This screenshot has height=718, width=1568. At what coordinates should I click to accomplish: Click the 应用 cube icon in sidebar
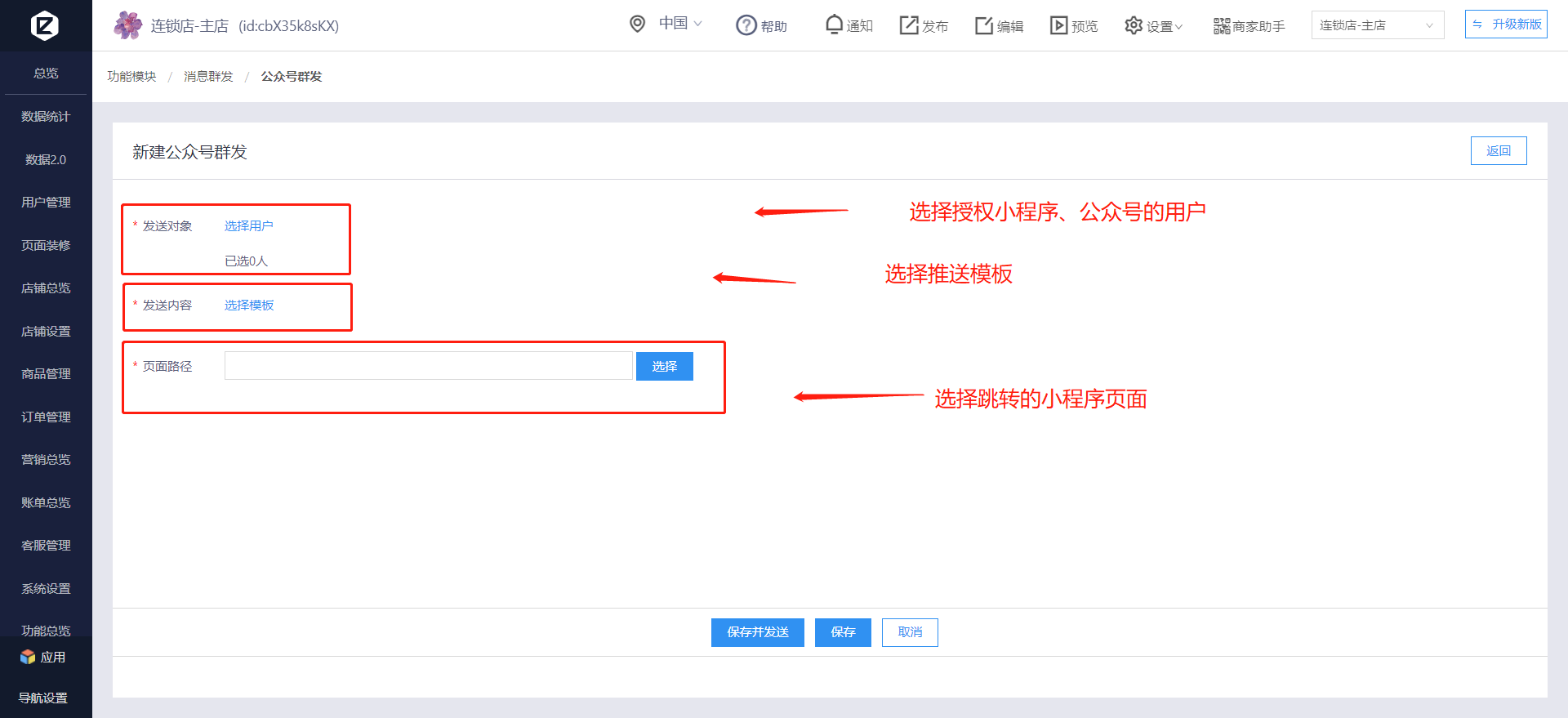coord(28,657)
